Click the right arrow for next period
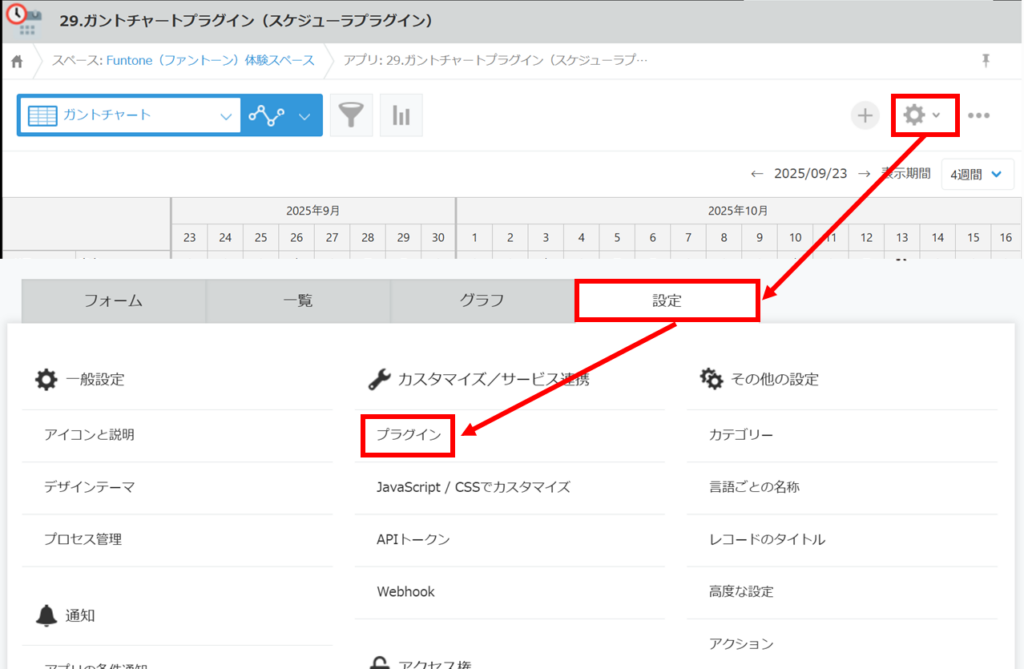 click(x=864, y=174)
